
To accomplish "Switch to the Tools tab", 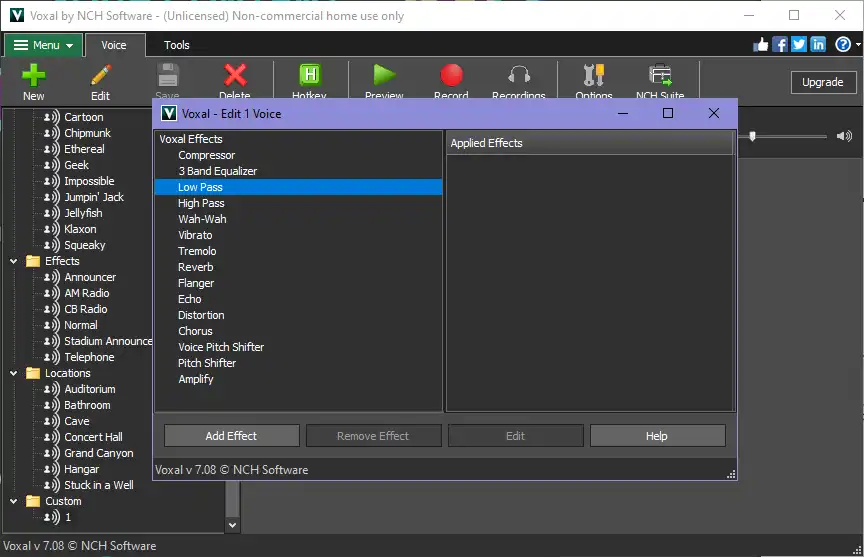I will pyautogui.click(x=177, y=45).
